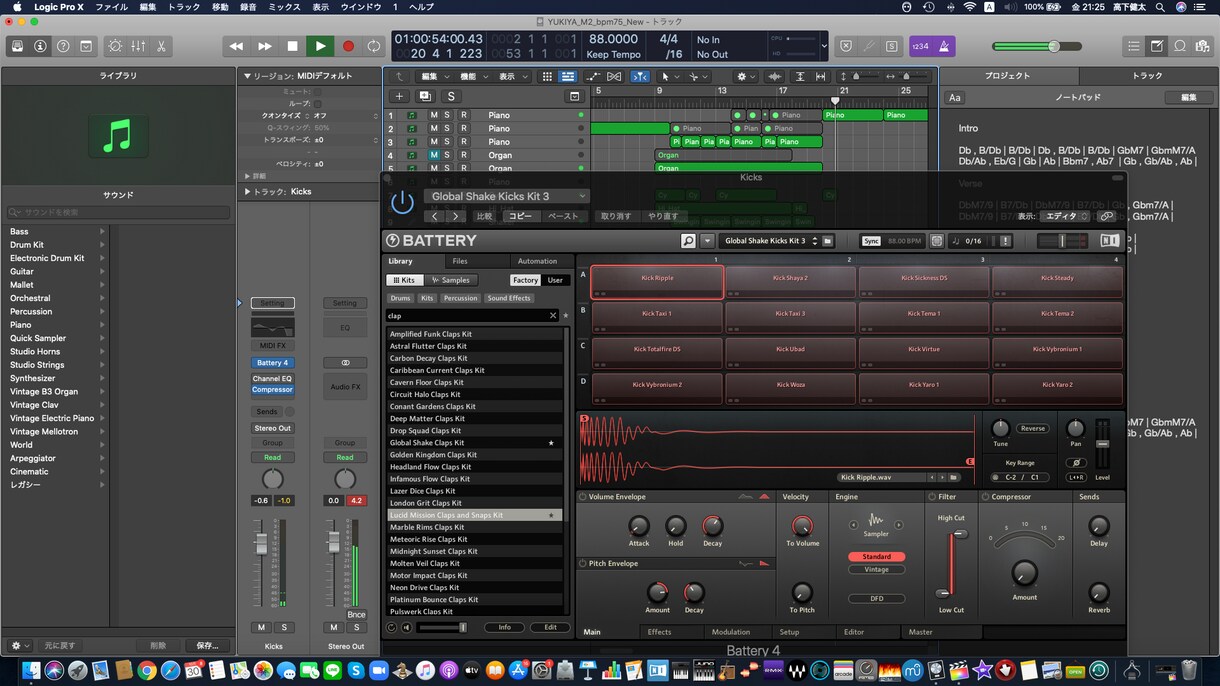Open the Battery kit menu arrow dropdown
The width and height of the screenshot is (1220, 686).
707,241
